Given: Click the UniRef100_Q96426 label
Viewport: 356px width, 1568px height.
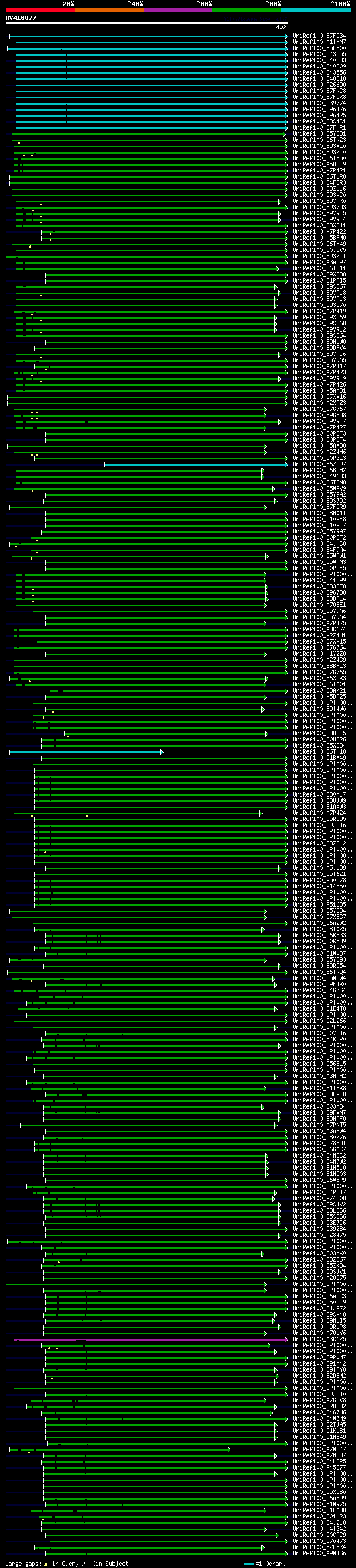Looking at the screenshot, I should [x=319, y=109].
